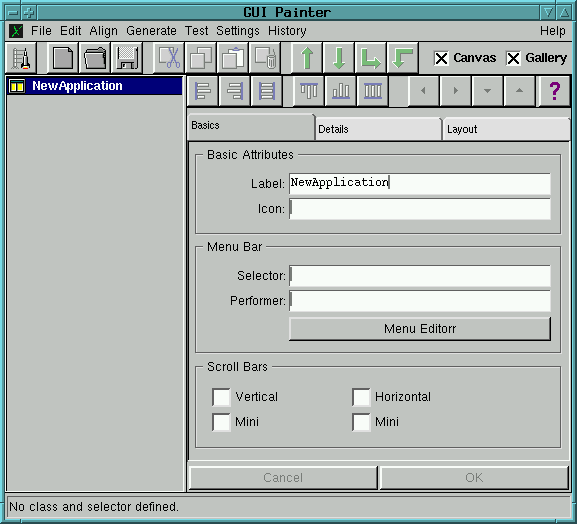Toggle the Gallery checkbox

pyautogui.click(x=513, y=58)
